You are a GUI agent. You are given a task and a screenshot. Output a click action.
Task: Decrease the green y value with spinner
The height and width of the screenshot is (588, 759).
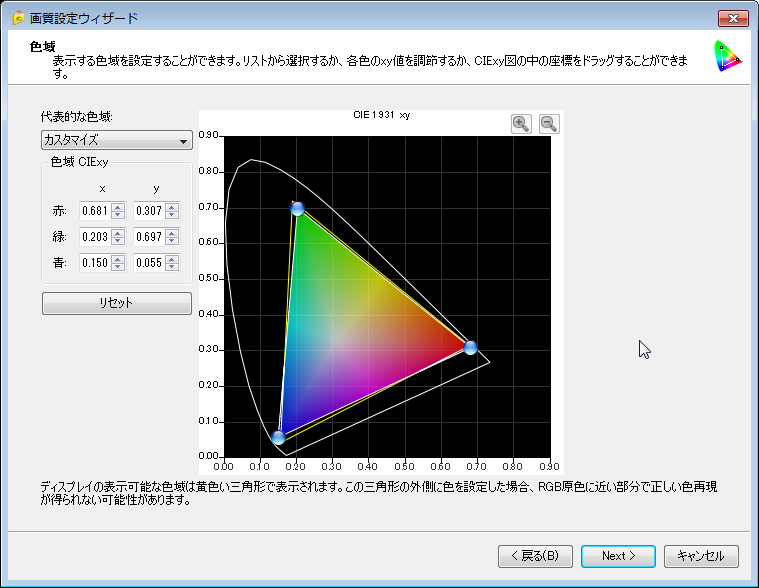[172, 241]
